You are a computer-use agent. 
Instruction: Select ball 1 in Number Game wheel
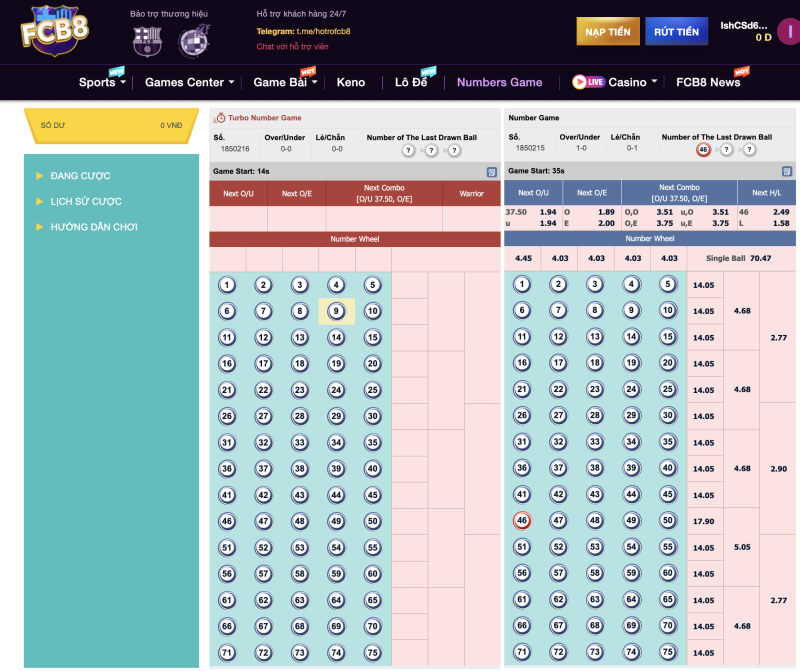click(522, 284)
